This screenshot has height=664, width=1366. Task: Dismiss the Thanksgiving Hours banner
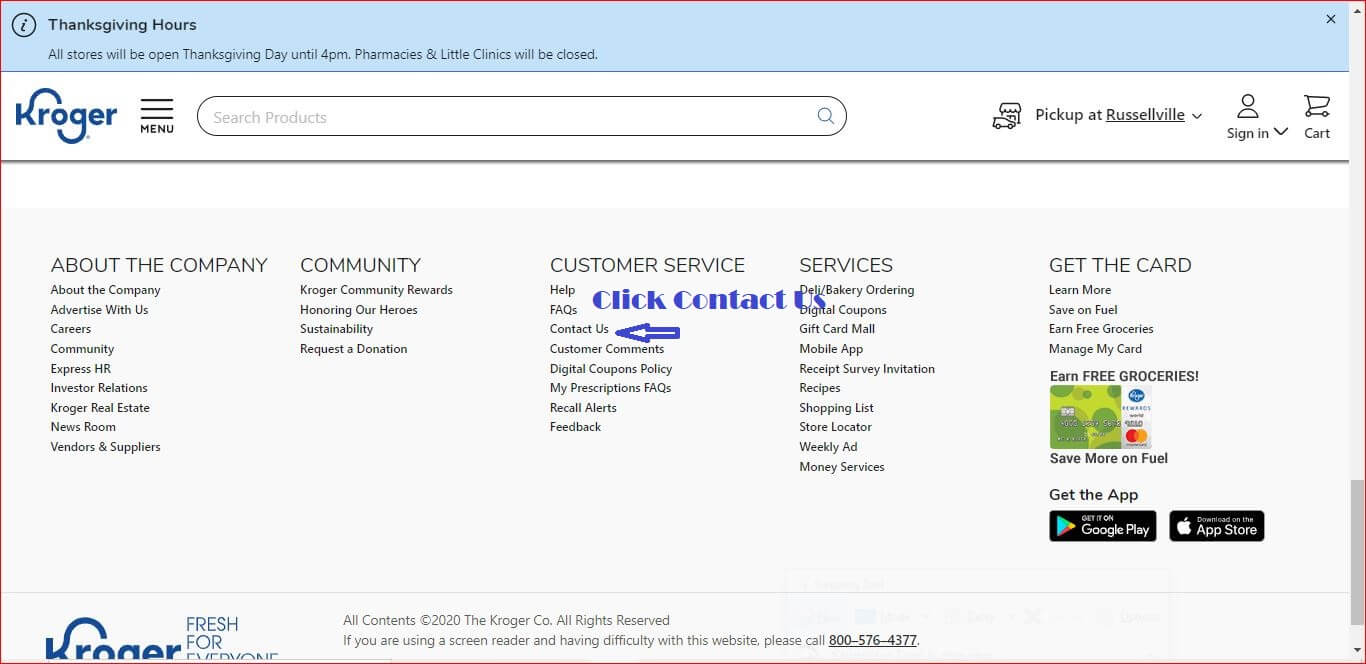click(x=1330, y=19)
